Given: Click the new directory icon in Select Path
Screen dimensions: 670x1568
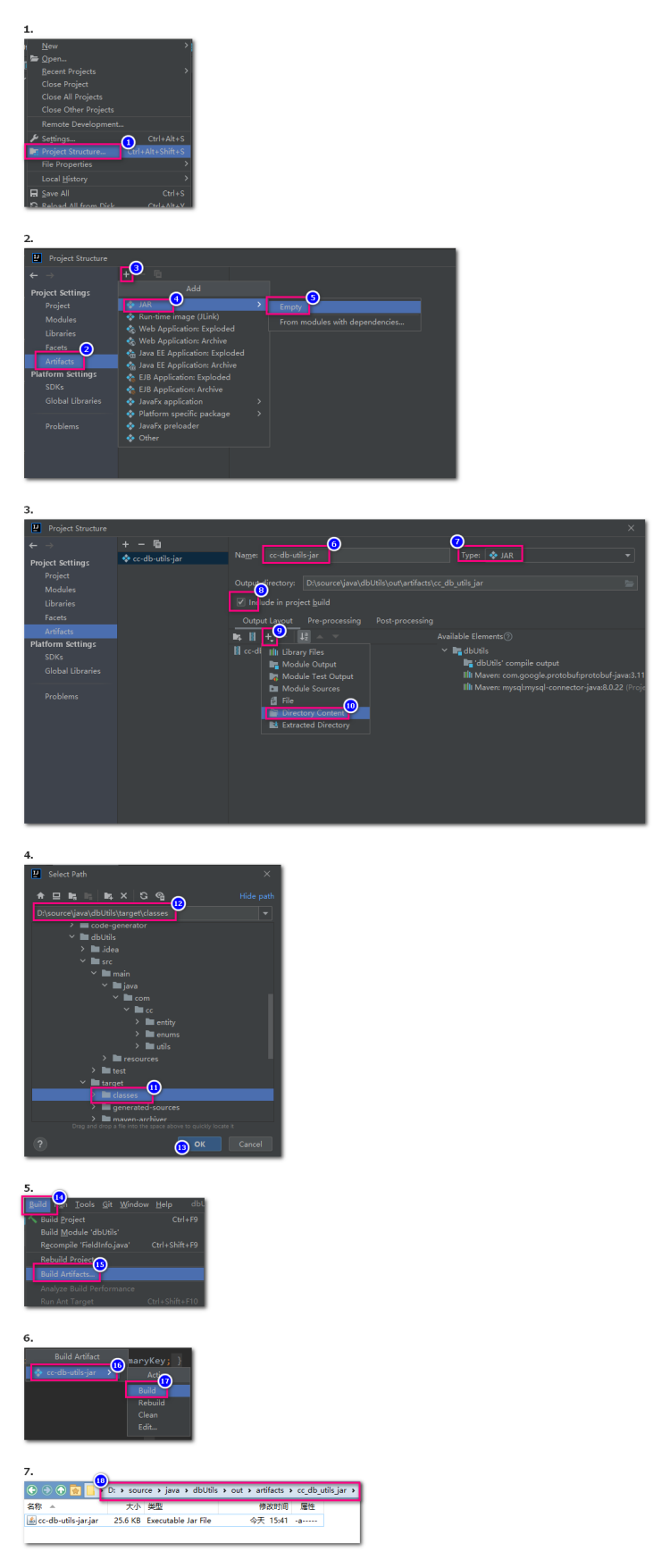Looking at the screenshot, I should [108, 895].
